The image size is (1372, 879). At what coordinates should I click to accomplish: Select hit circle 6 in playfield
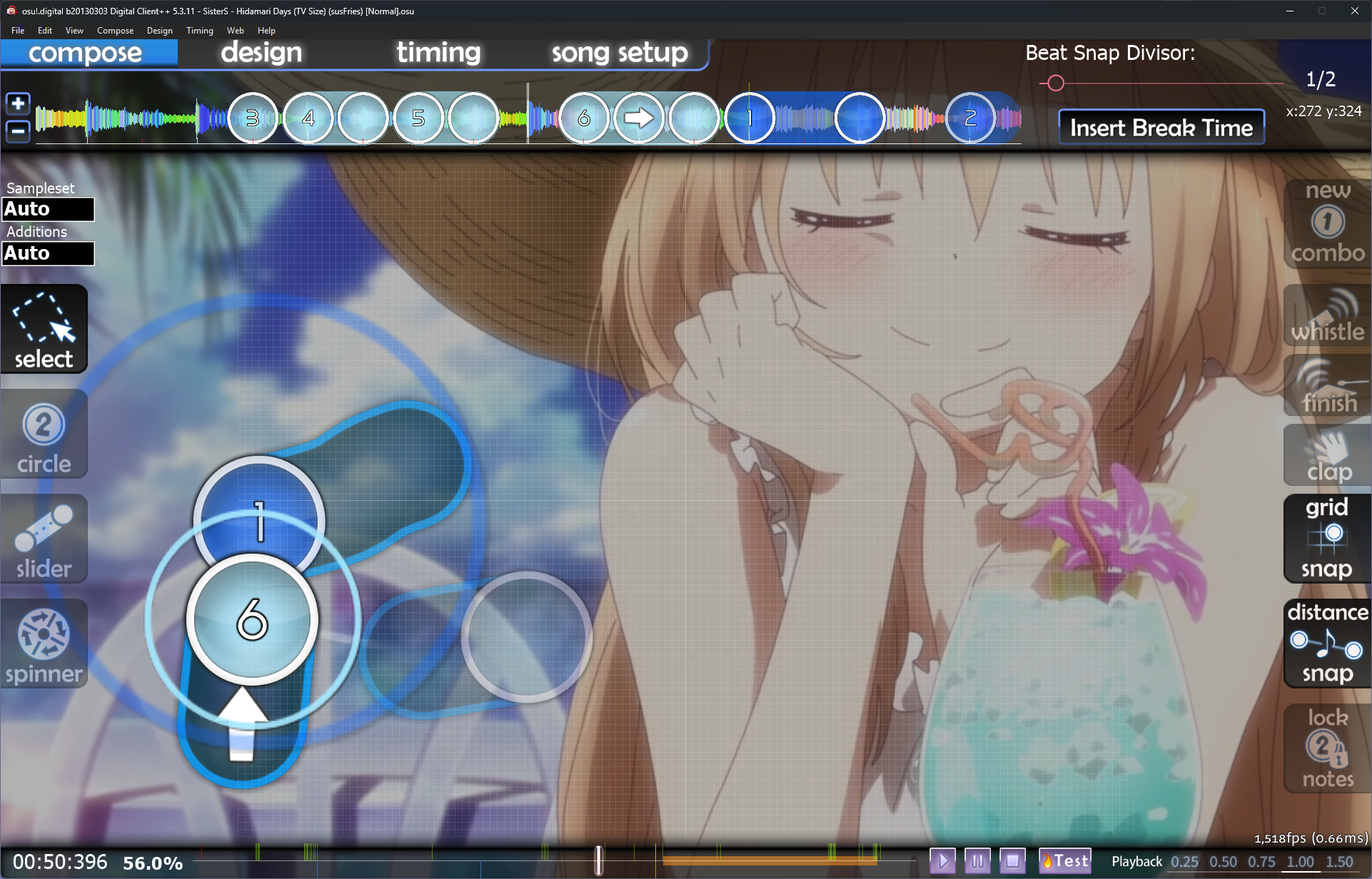(x=252, y=619)
